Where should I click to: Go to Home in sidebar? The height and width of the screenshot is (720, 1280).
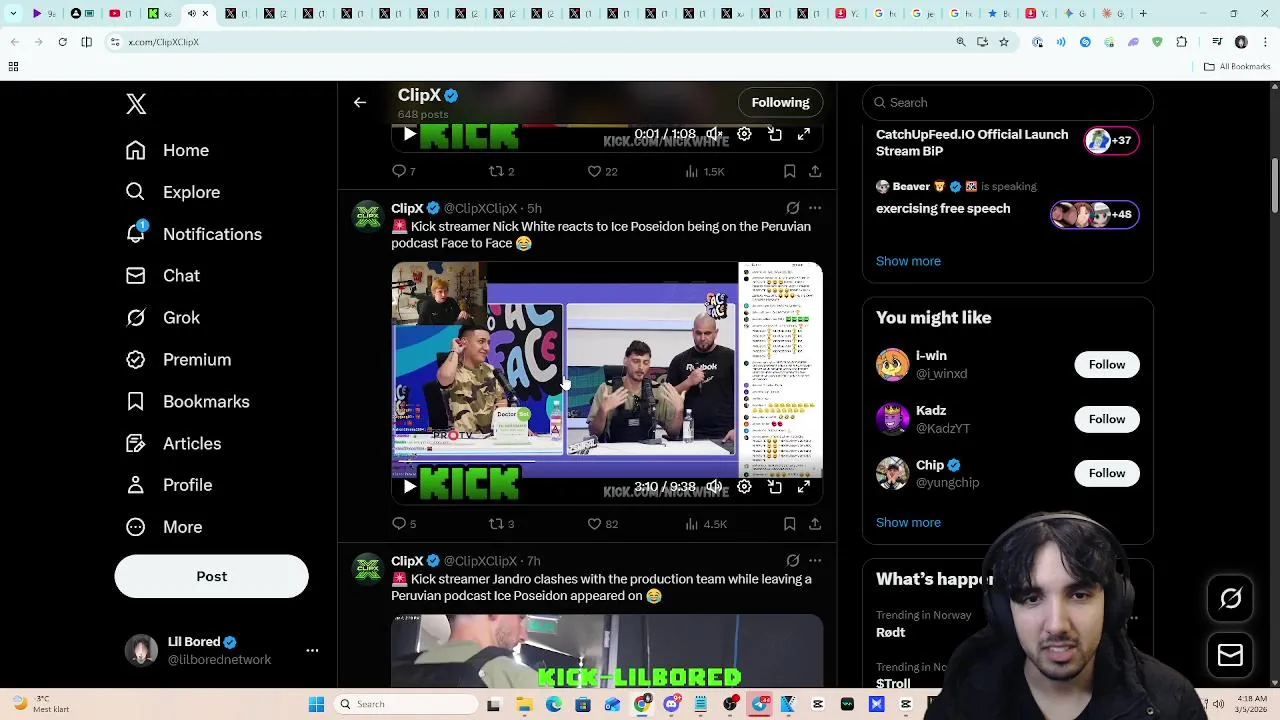(168, 150)
